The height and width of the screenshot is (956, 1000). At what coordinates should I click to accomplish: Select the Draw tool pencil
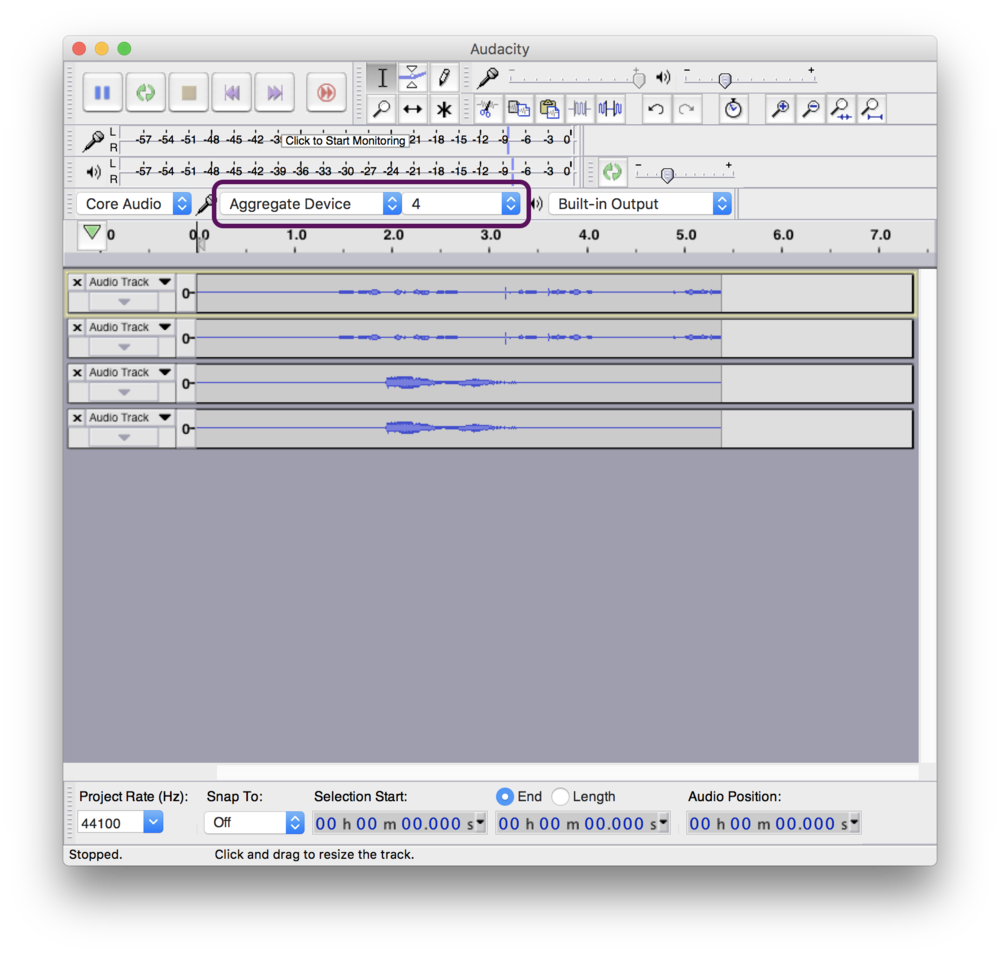click(443, 77)
